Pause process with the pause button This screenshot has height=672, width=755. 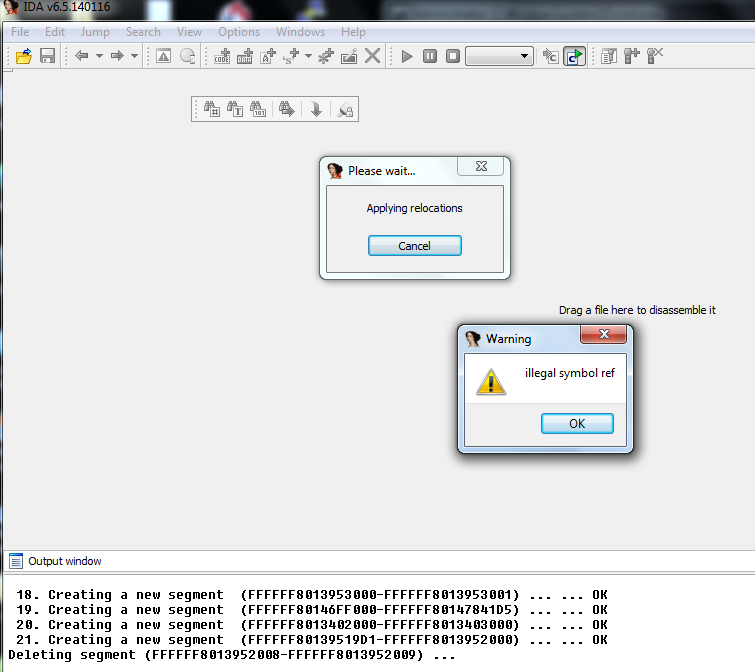[x=430, y=56]
